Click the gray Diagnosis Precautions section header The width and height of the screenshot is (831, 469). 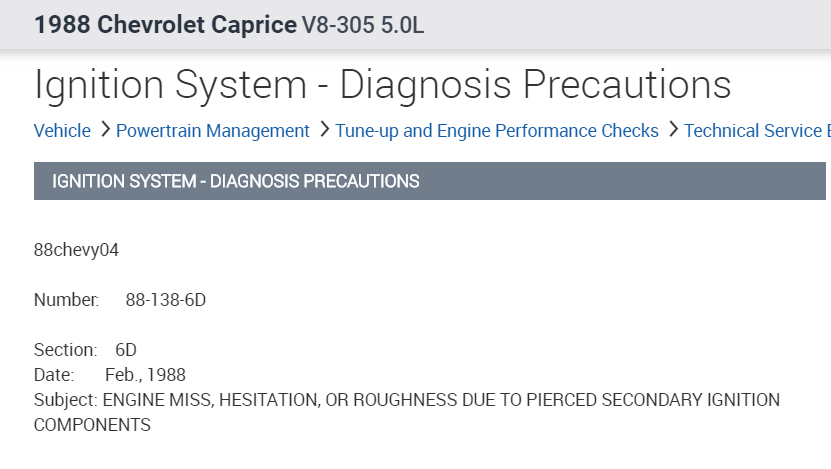pos(235,182)
